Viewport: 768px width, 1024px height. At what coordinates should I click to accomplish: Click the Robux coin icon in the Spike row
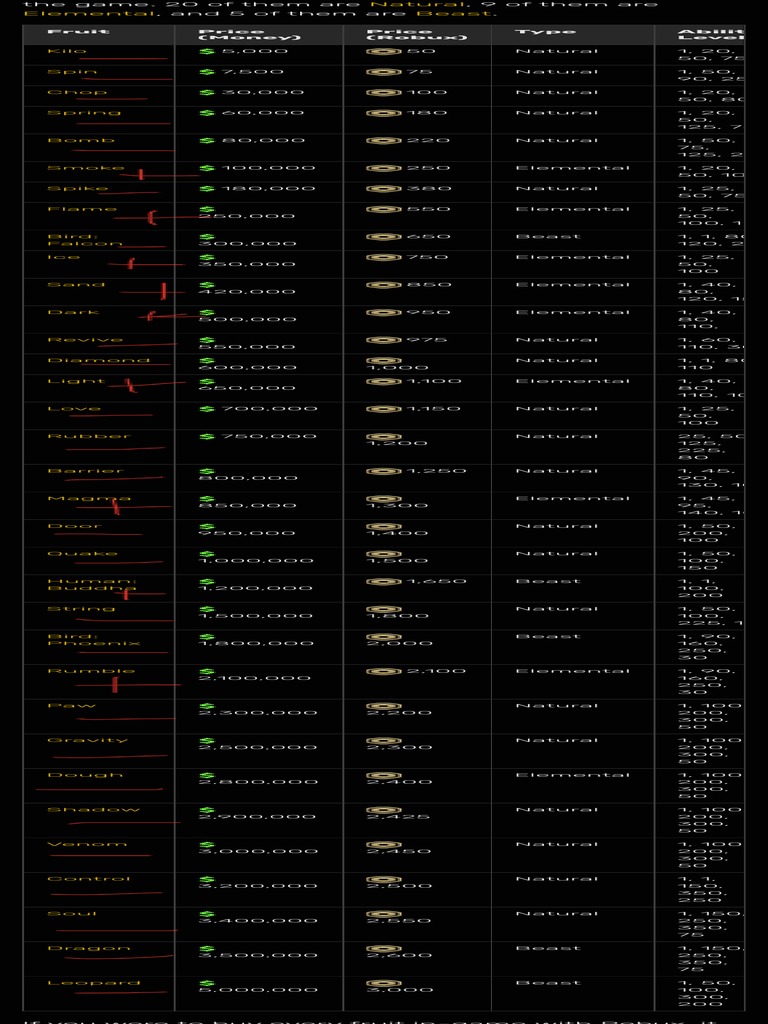tap(383, 189)
